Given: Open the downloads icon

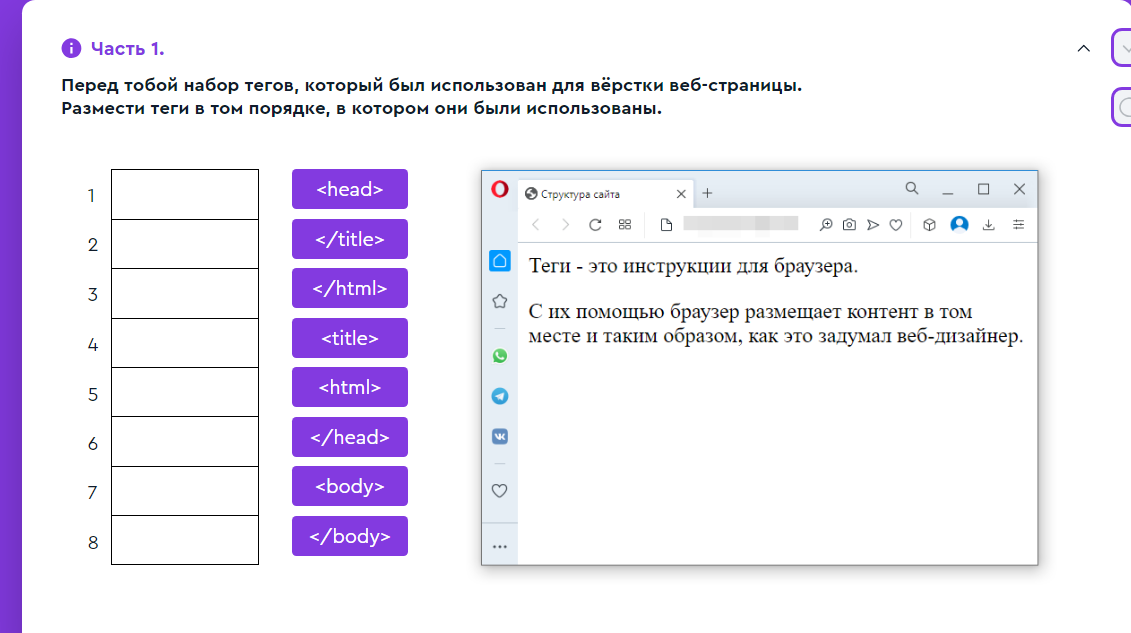Looking at the screenshot, I should (989, 225).
